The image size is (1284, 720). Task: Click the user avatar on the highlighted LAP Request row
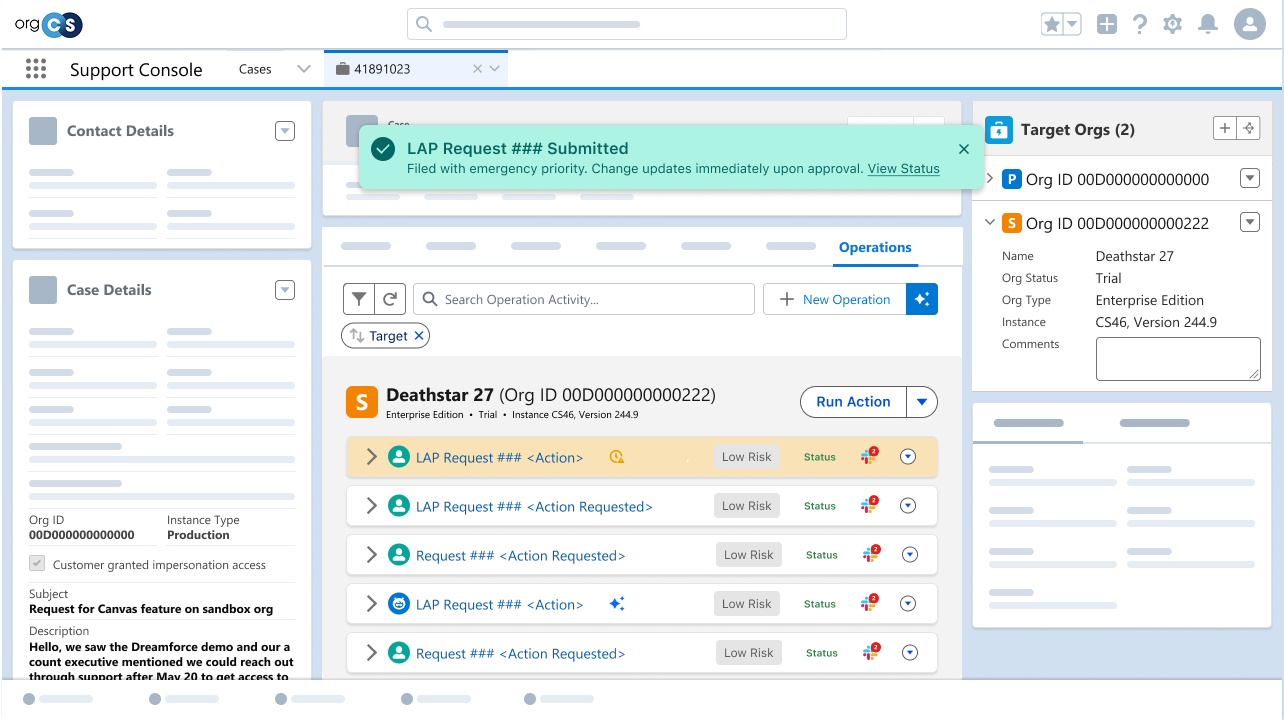tap(399, 457)
